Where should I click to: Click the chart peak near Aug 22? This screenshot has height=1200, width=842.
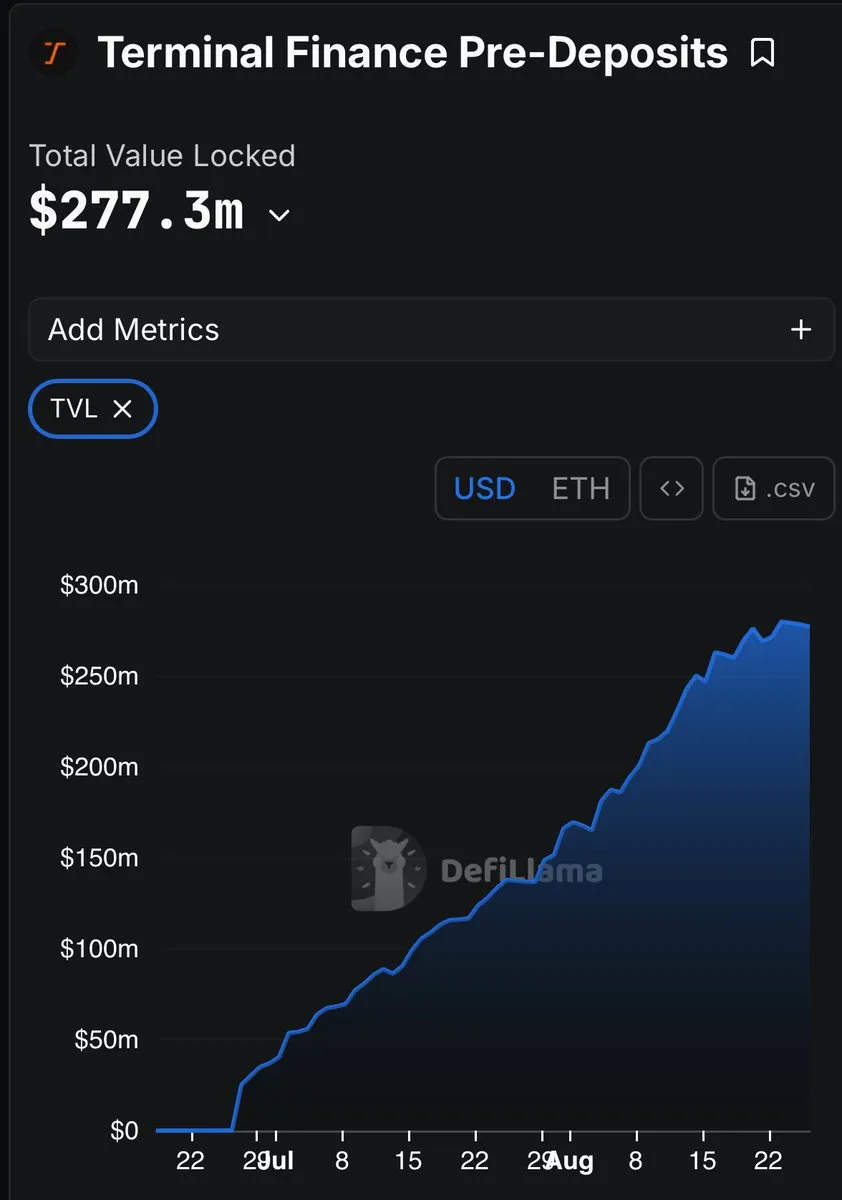tap(783, 622)
